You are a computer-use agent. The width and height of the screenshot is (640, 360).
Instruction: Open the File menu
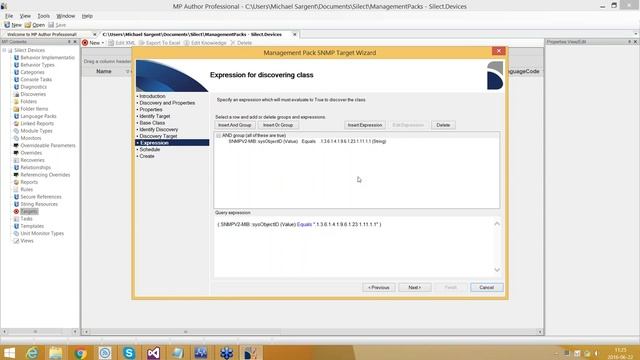tap(9, 16)
